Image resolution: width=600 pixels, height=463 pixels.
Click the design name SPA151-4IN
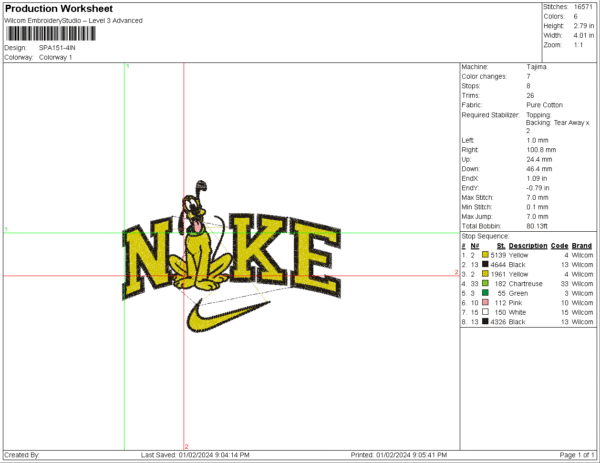(57, 48)
